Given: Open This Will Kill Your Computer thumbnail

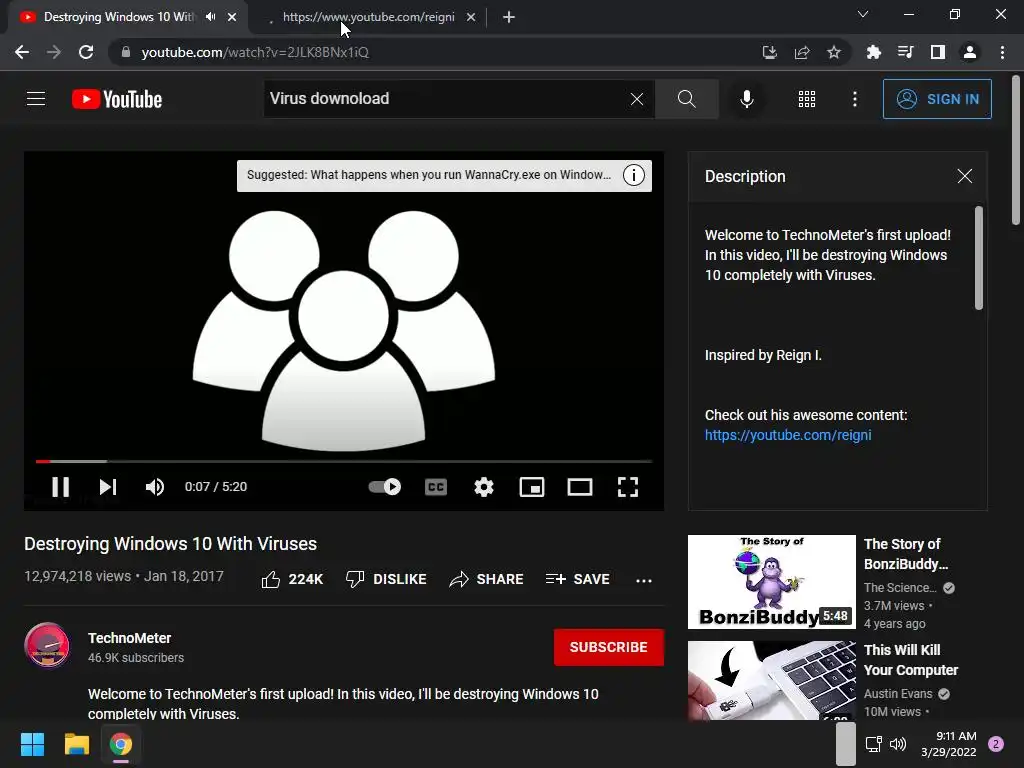Looking at the screenshot, I should (x=771, y=680).
